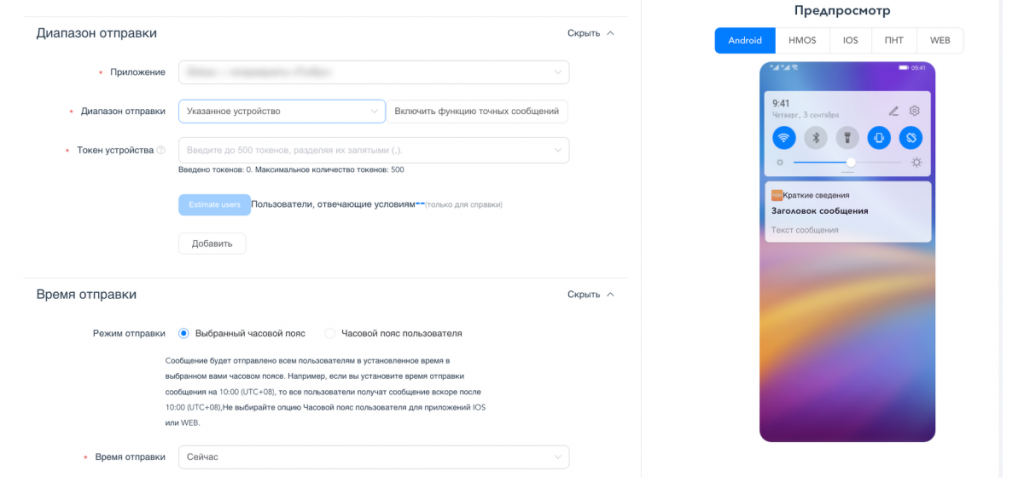
Task: Click the help icon beside Токен устройства
Action: tap(161, 150)
